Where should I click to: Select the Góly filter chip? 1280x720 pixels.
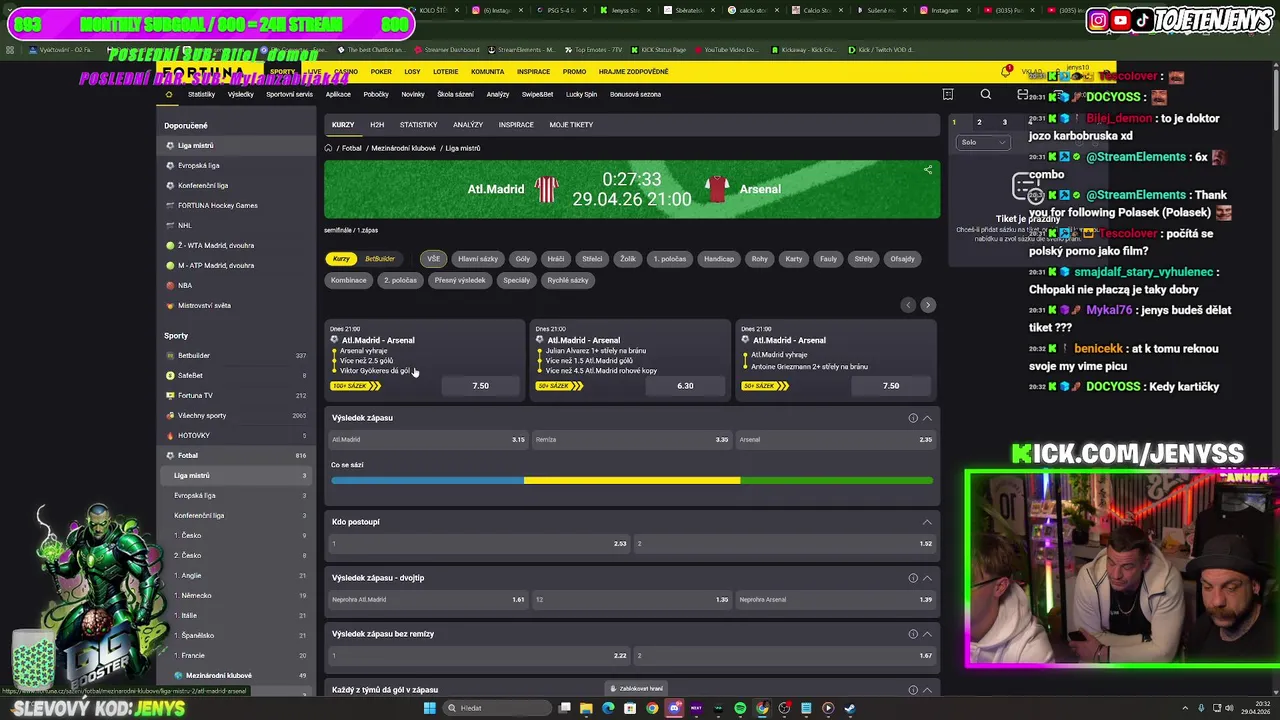(x=523, y=259)
